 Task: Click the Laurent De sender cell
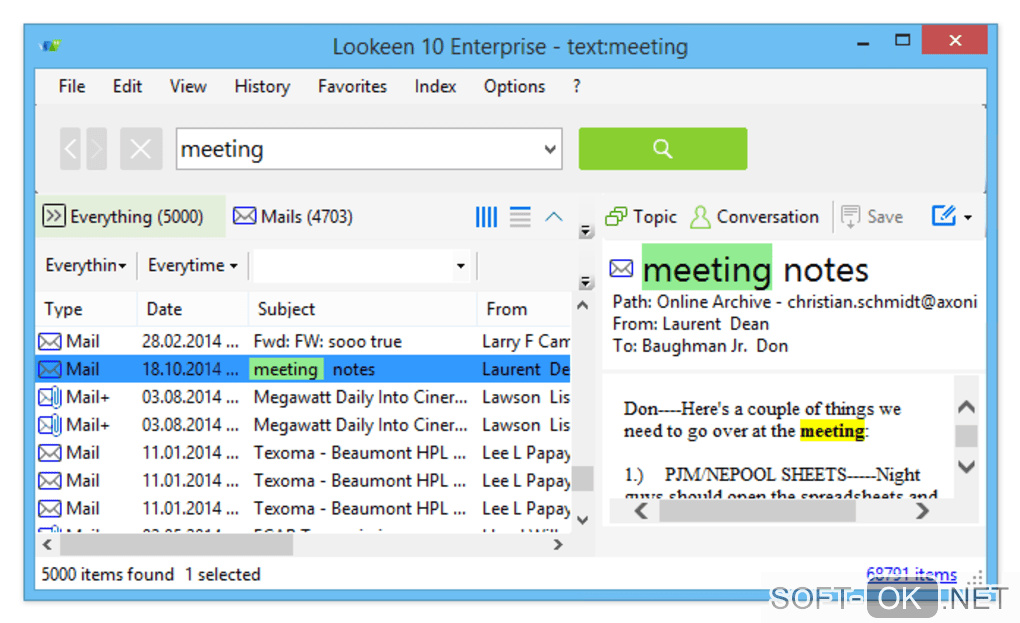526,369
